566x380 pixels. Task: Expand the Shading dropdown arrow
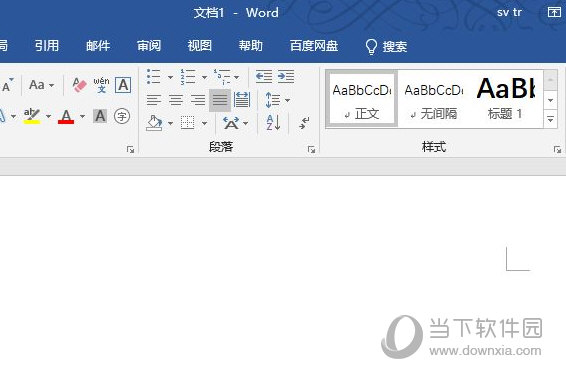pos(170,123)
